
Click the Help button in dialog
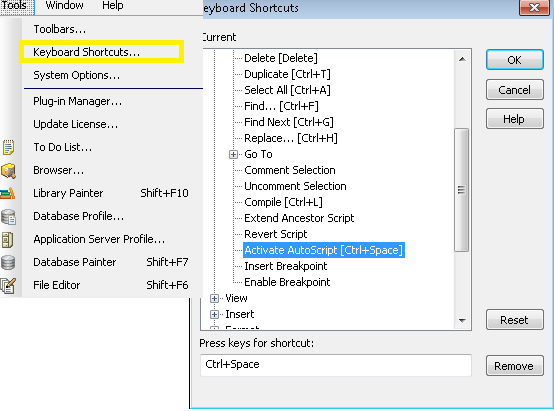tap(514, 119)
